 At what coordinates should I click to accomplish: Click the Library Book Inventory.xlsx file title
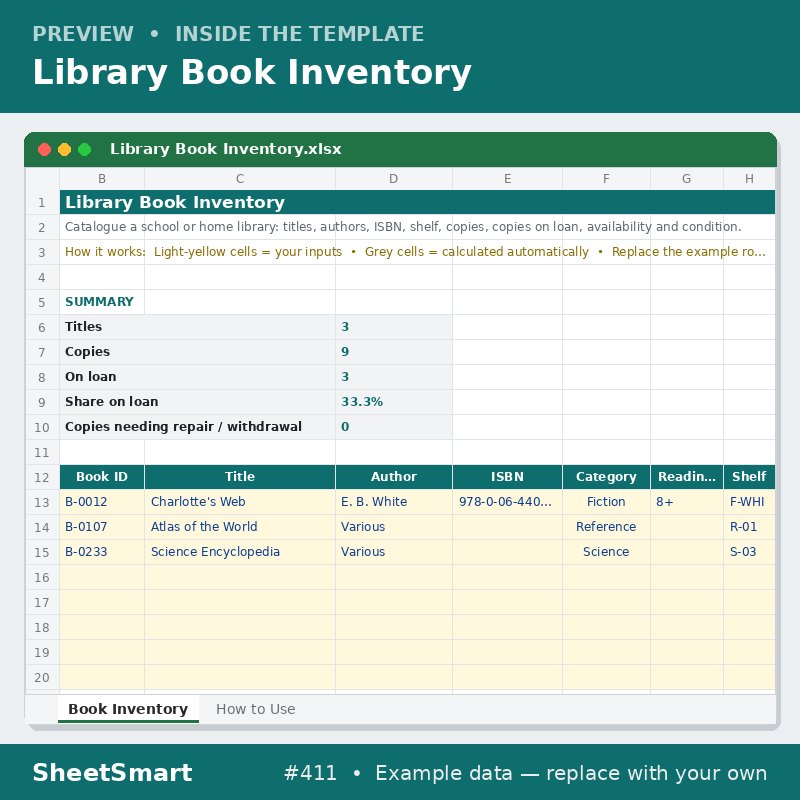226,149
